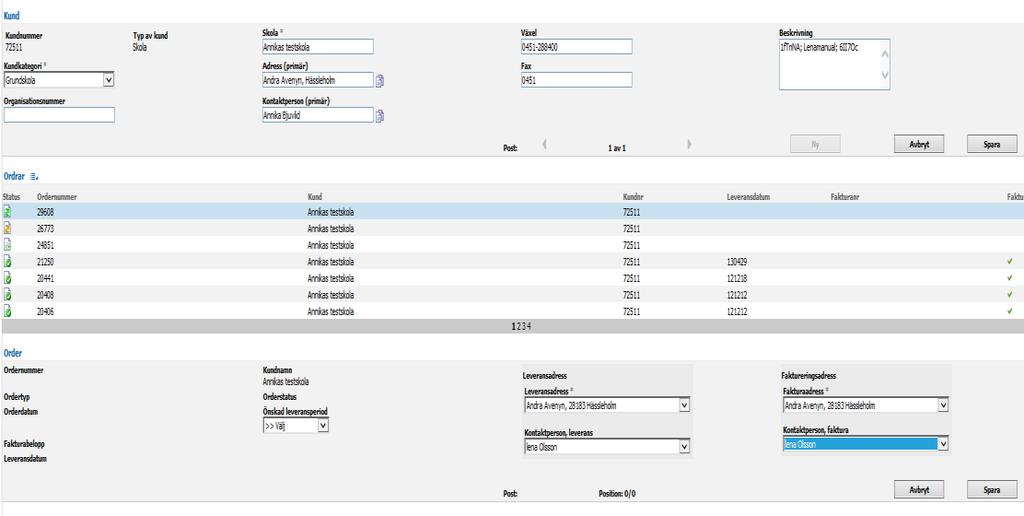Click Avbryt in the Kund section
The height and width of the screenshot is (516, 1024).
tap(919, 144)
